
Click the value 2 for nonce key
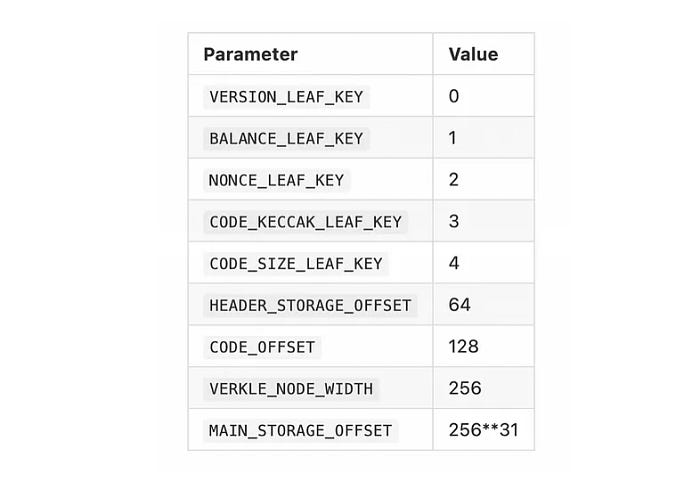coord(454,179)
